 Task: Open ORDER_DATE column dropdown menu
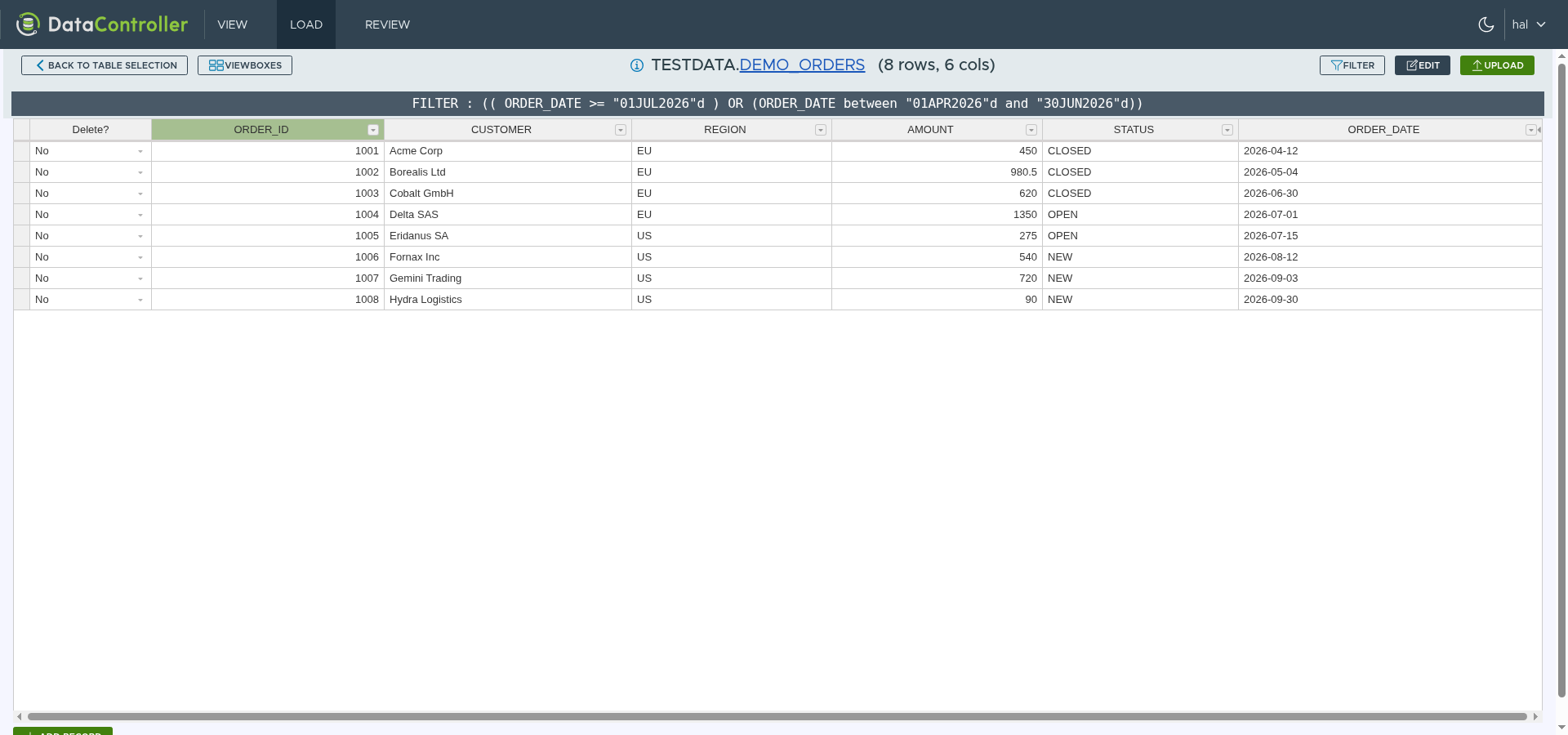pyautogui.click(x=1531, y=130)
